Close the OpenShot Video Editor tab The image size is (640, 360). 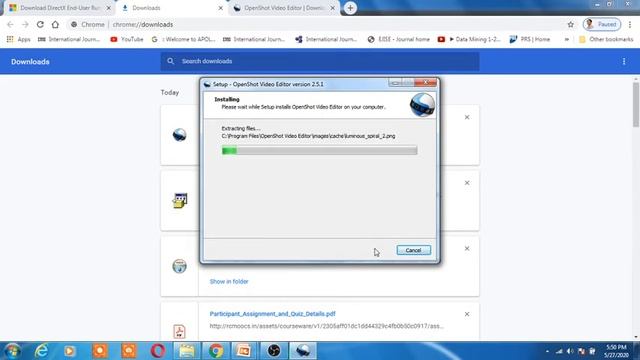(x=333, y=8)
